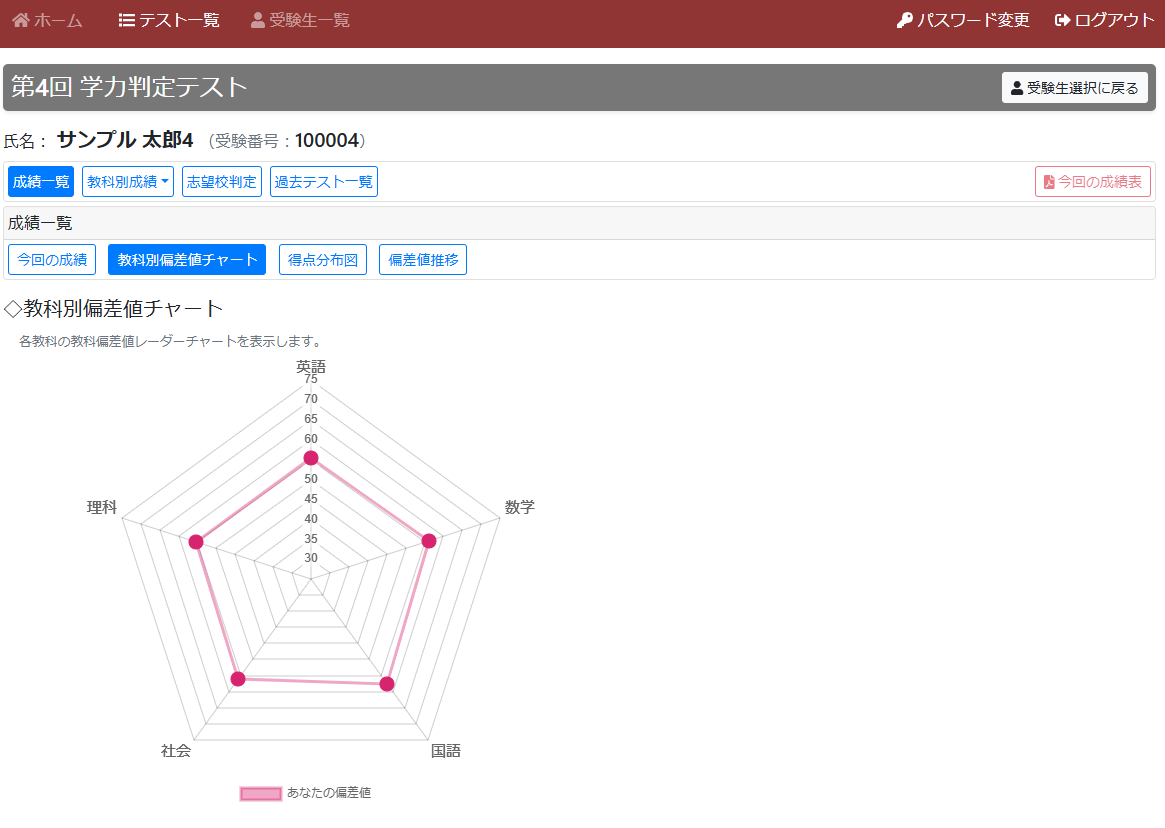The height and width of the screenshot is (828, 1165).
Task: Click the 50 scale tick label
Action: tap(311, 479)
